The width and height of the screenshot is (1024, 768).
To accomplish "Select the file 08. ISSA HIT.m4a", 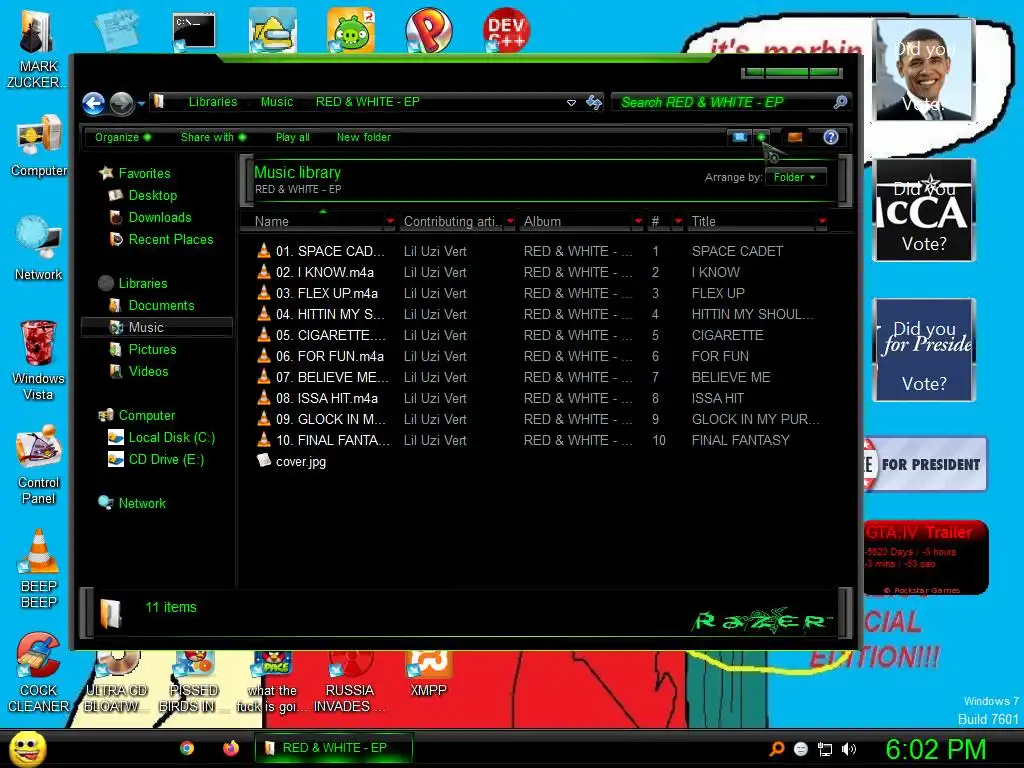I will (327, 398).
